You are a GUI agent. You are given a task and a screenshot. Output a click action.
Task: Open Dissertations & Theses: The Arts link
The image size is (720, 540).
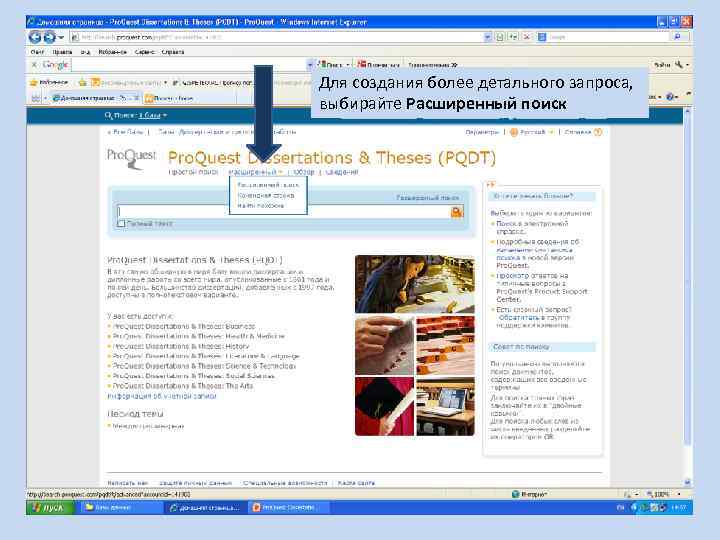click(x=183, y=386)
